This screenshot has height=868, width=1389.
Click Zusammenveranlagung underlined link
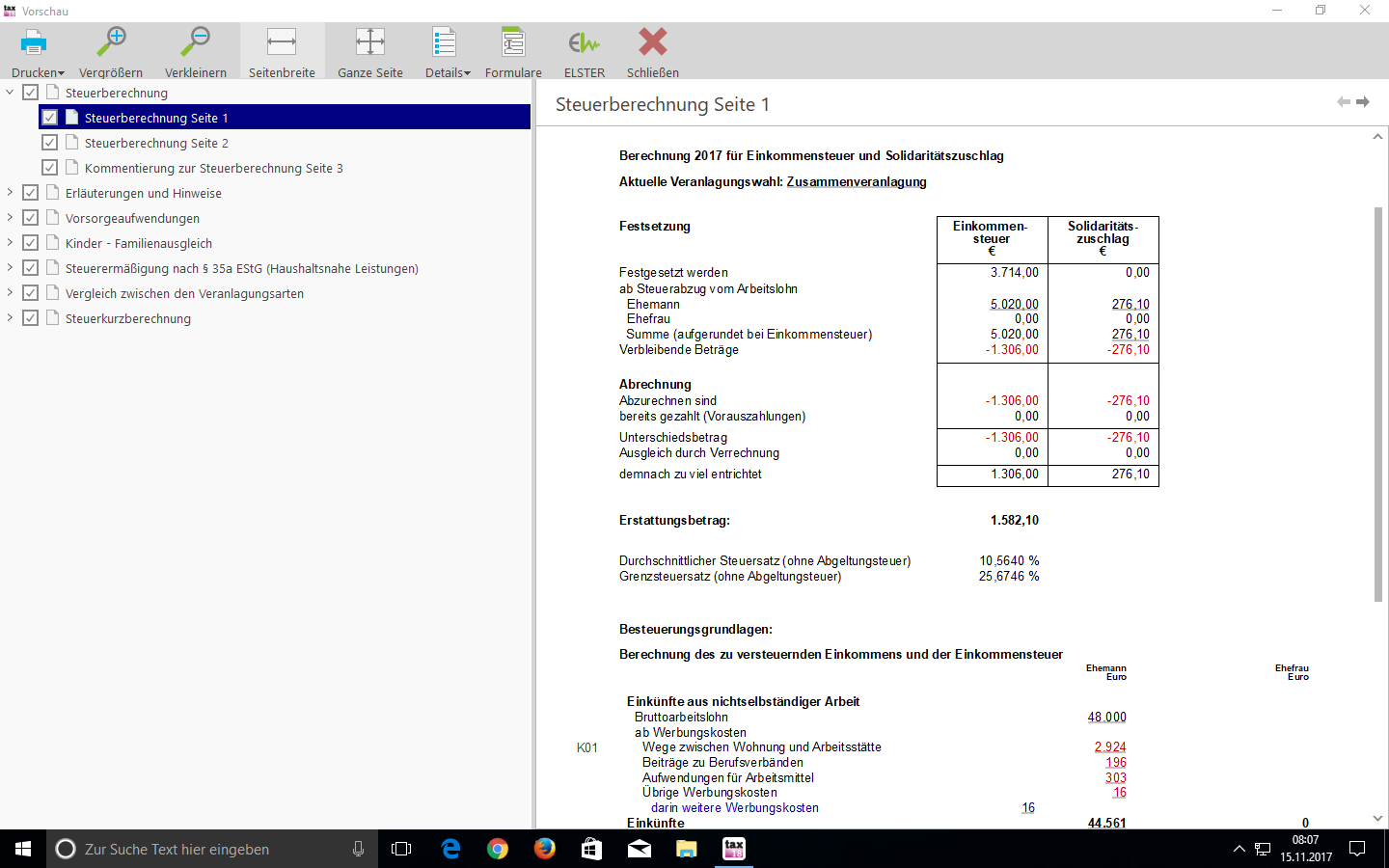tap(857, 181)
